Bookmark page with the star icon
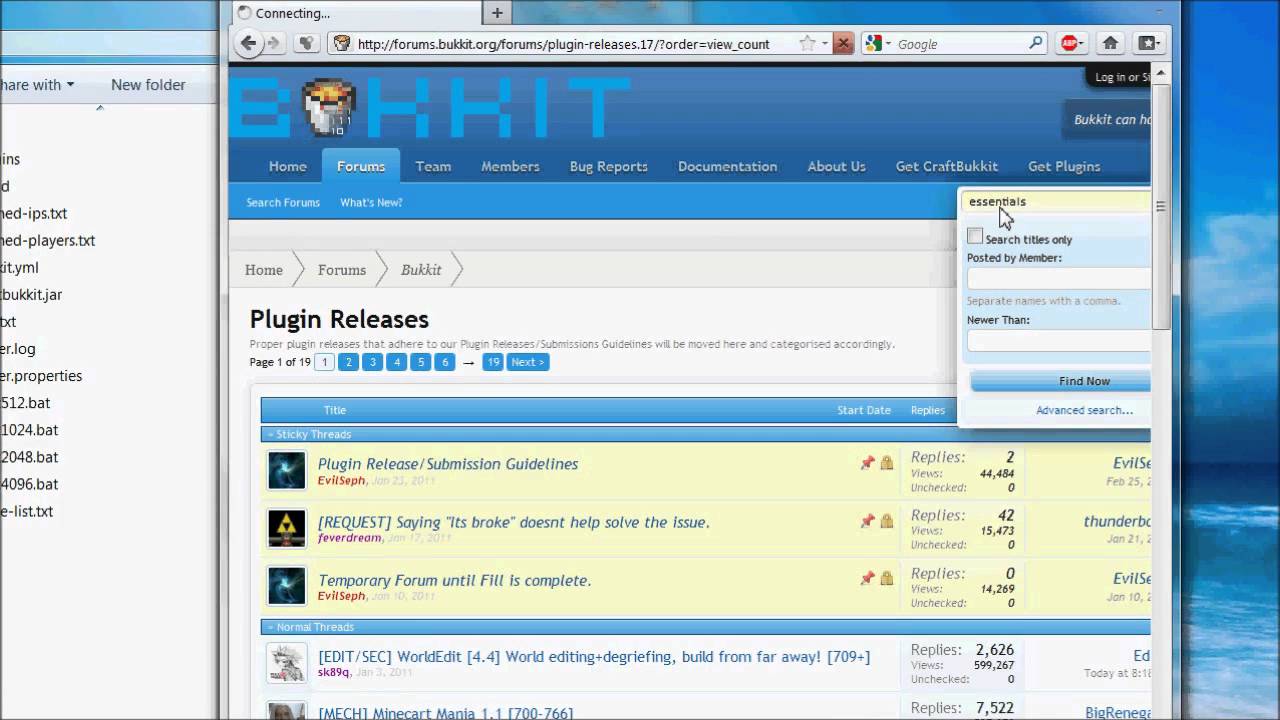The width and height of the screenshot is (1280, 720). click(x=808, y=43)
